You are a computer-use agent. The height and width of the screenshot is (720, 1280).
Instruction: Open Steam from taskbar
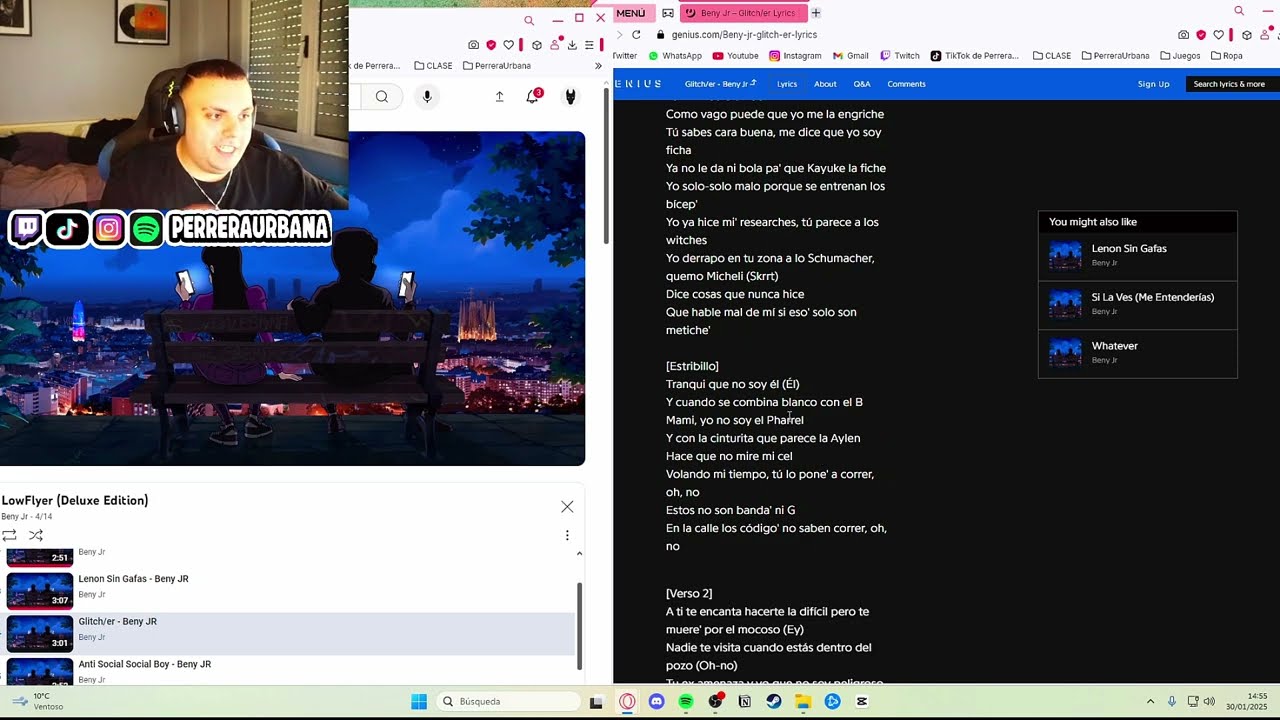click(x=774, y=702)
